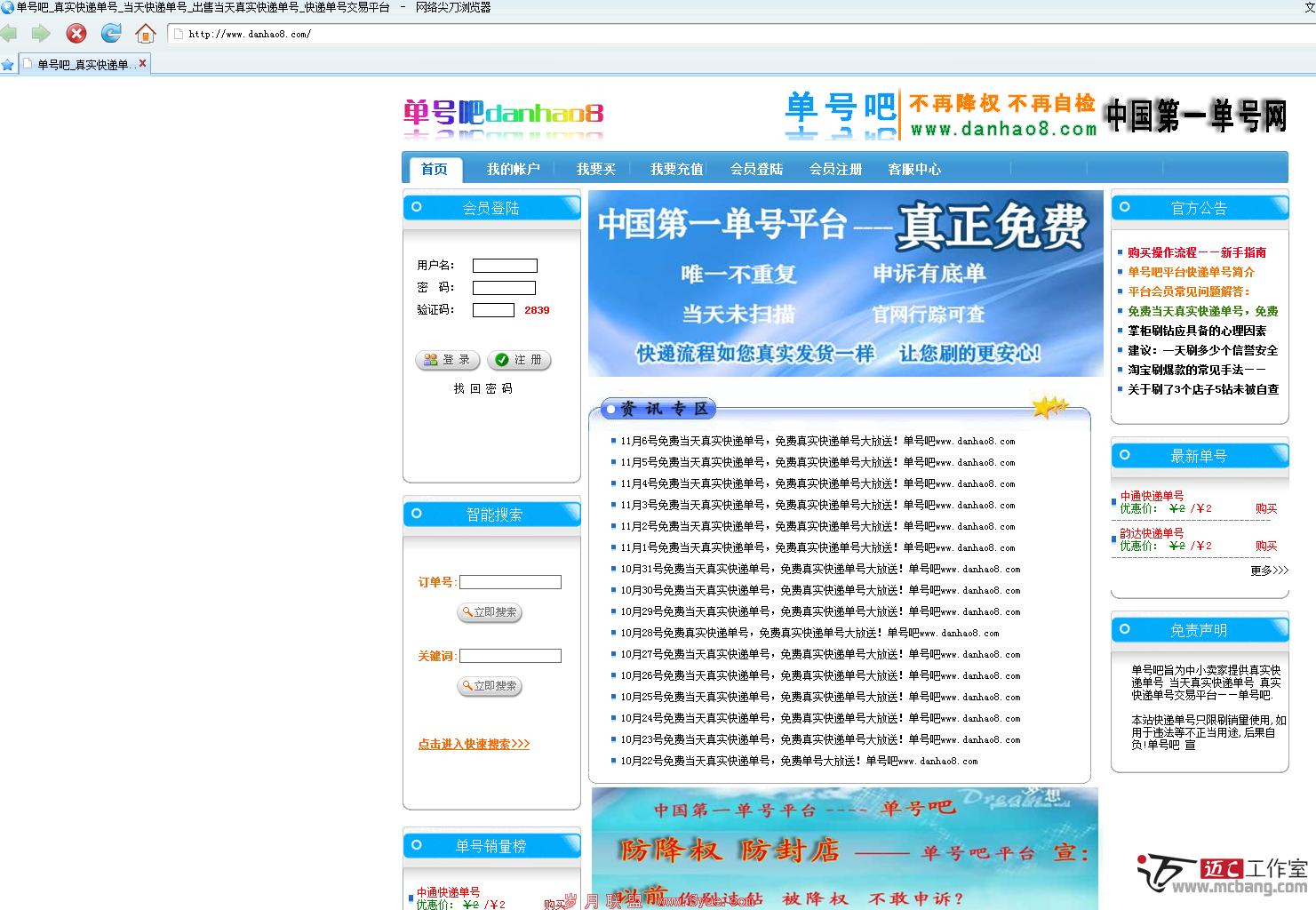Viewport: 1316px width, 910px height.
Task: Click the 用户名 input field
Action: point(505,266)
